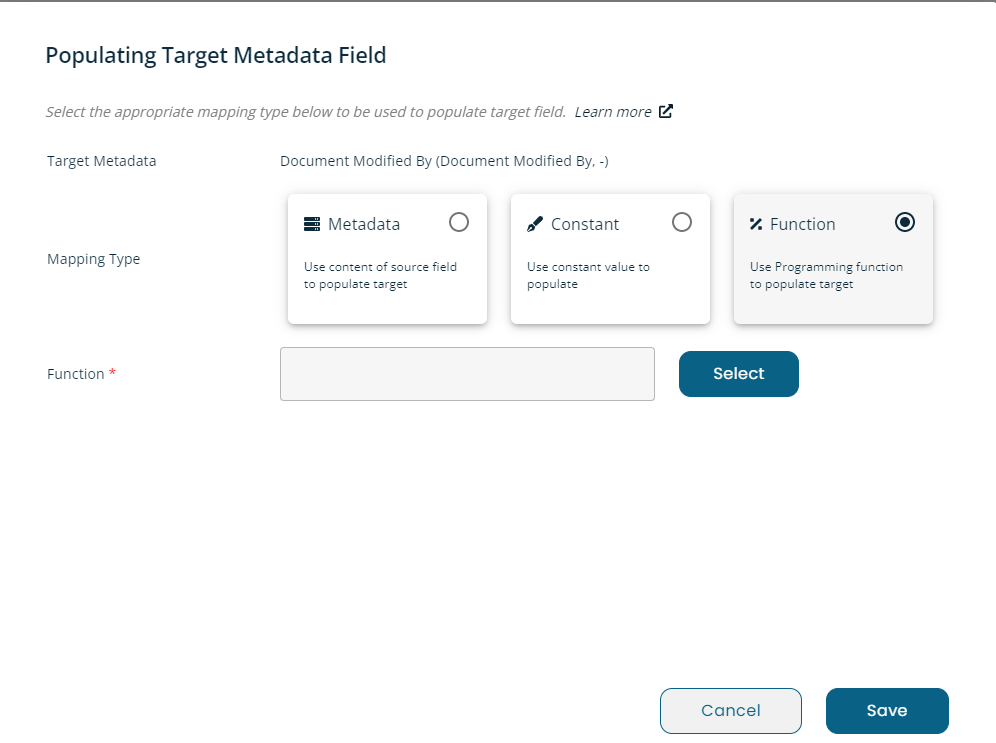Click the Function percent-style icon
This screenshot has height=743, width=996.
756,224
